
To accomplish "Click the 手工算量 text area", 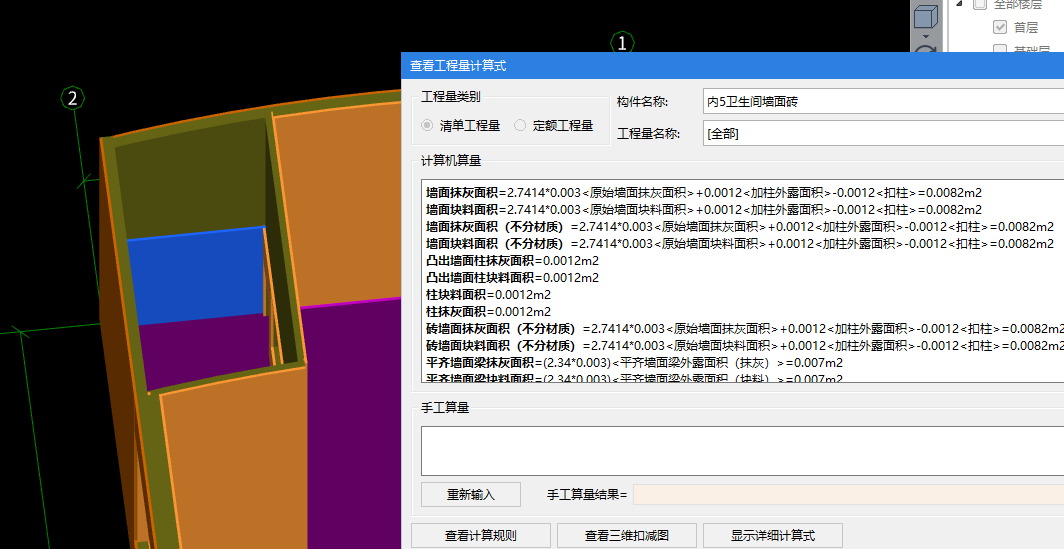I will pos(742,451).
